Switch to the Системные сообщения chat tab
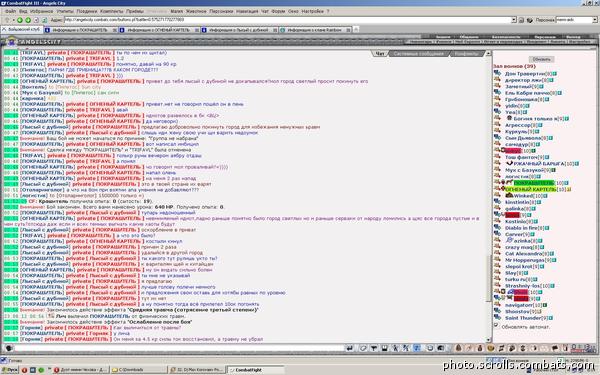Screen dimensions: 600x375 (x=419, y=54)
